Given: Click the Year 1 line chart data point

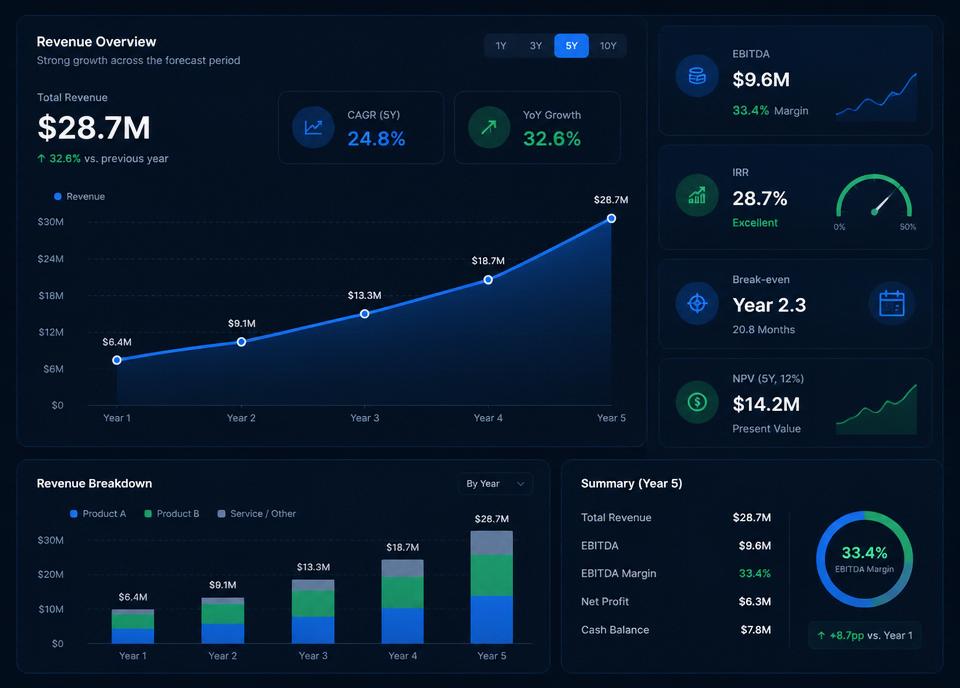Looking at the screenshot, I should point(117,360).
